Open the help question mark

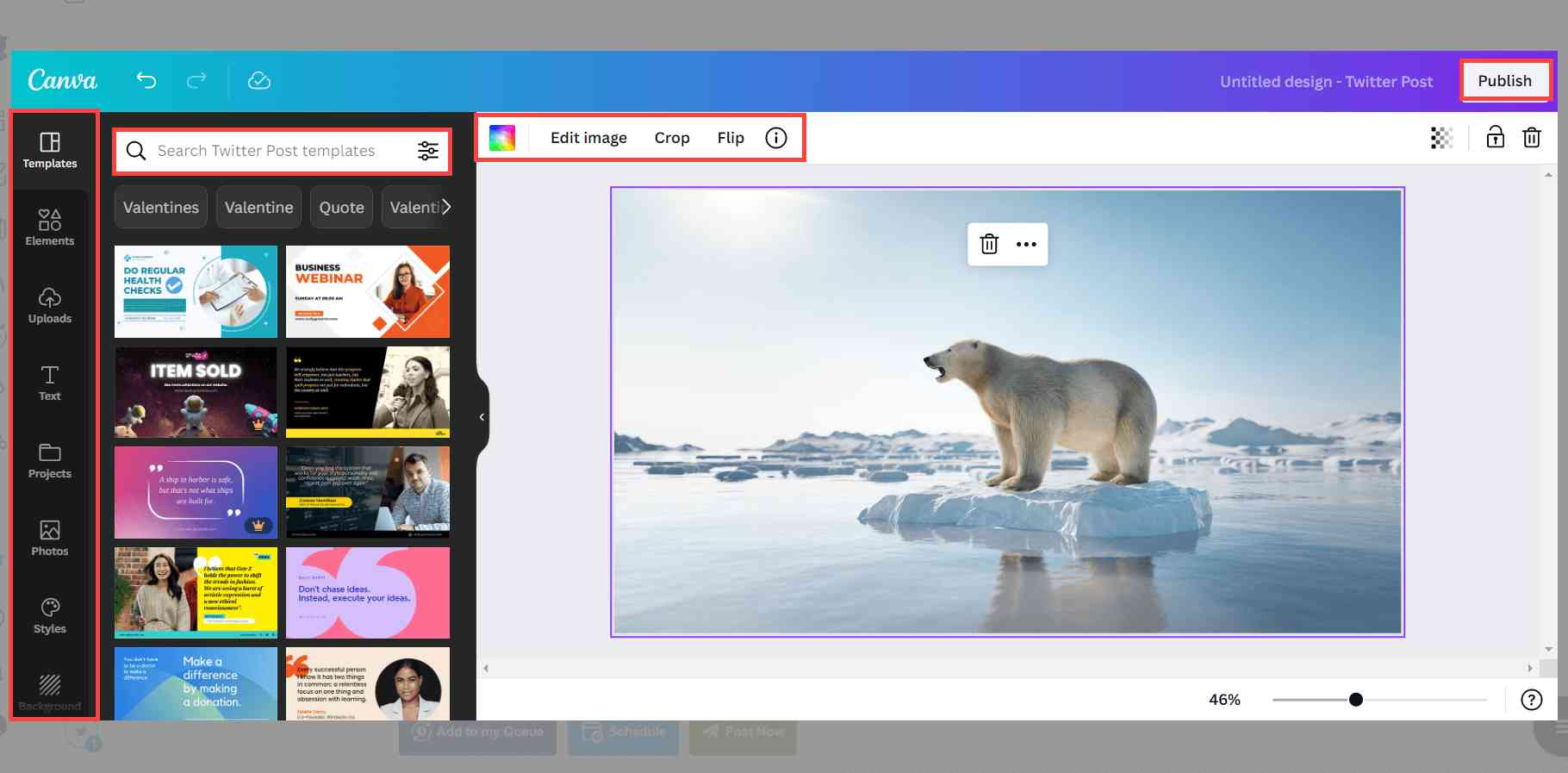click(x=1532, y=700)
